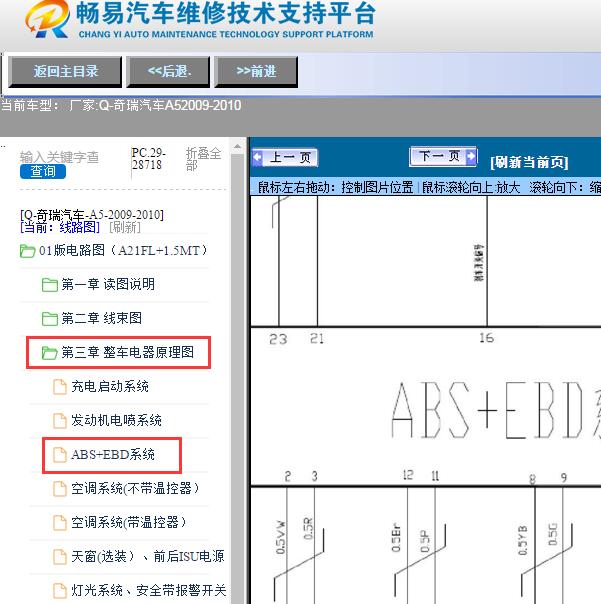
Task: Focus the keyword search input field
Action: coord(59,157)
